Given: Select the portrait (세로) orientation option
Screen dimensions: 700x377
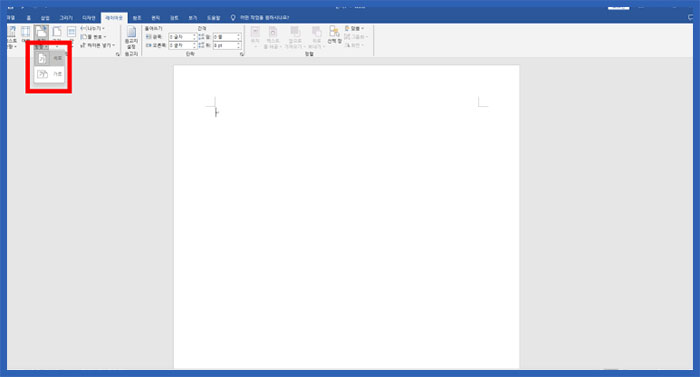Looking at the screenshot, I should [50, 58].
